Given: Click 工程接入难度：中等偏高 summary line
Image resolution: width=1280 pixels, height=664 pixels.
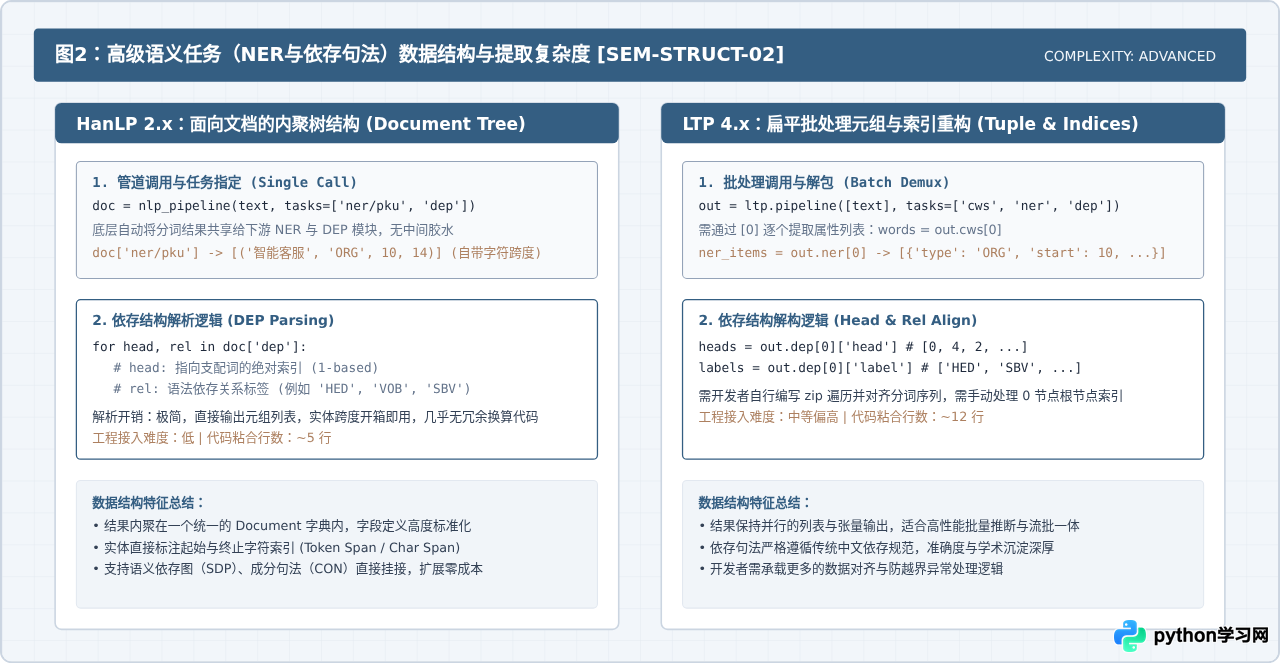Looking at the screenshot, I should pyautogui.click(x=841, y=416).
